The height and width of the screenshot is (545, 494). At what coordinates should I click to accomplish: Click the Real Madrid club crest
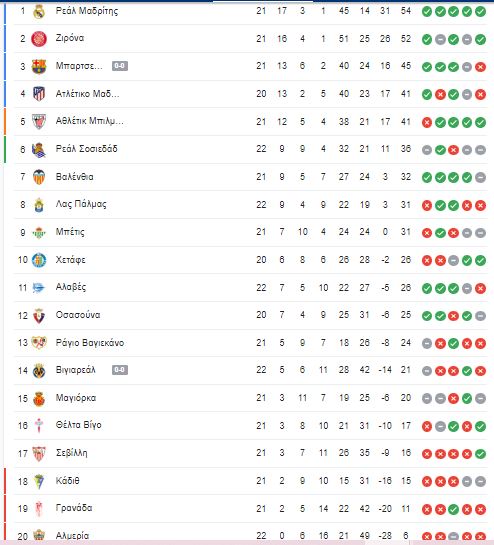[39, 11]
